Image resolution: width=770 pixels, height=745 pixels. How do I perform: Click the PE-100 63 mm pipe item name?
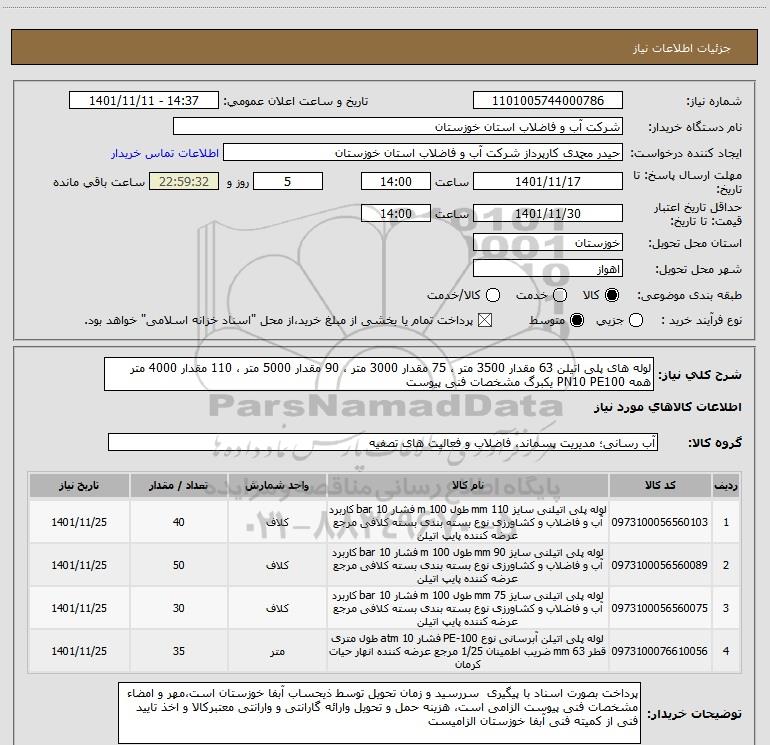coord(468,651)
